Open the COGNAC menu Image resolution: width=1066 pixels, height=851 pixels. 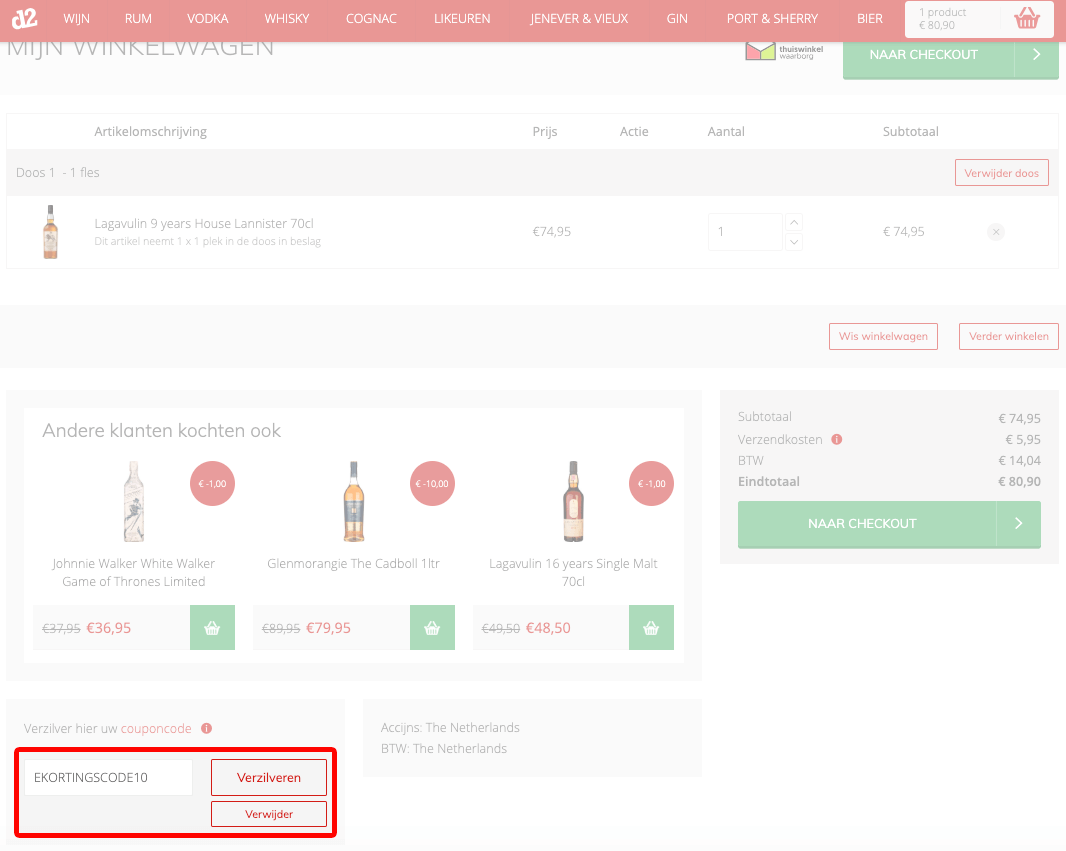coord(371,18)
